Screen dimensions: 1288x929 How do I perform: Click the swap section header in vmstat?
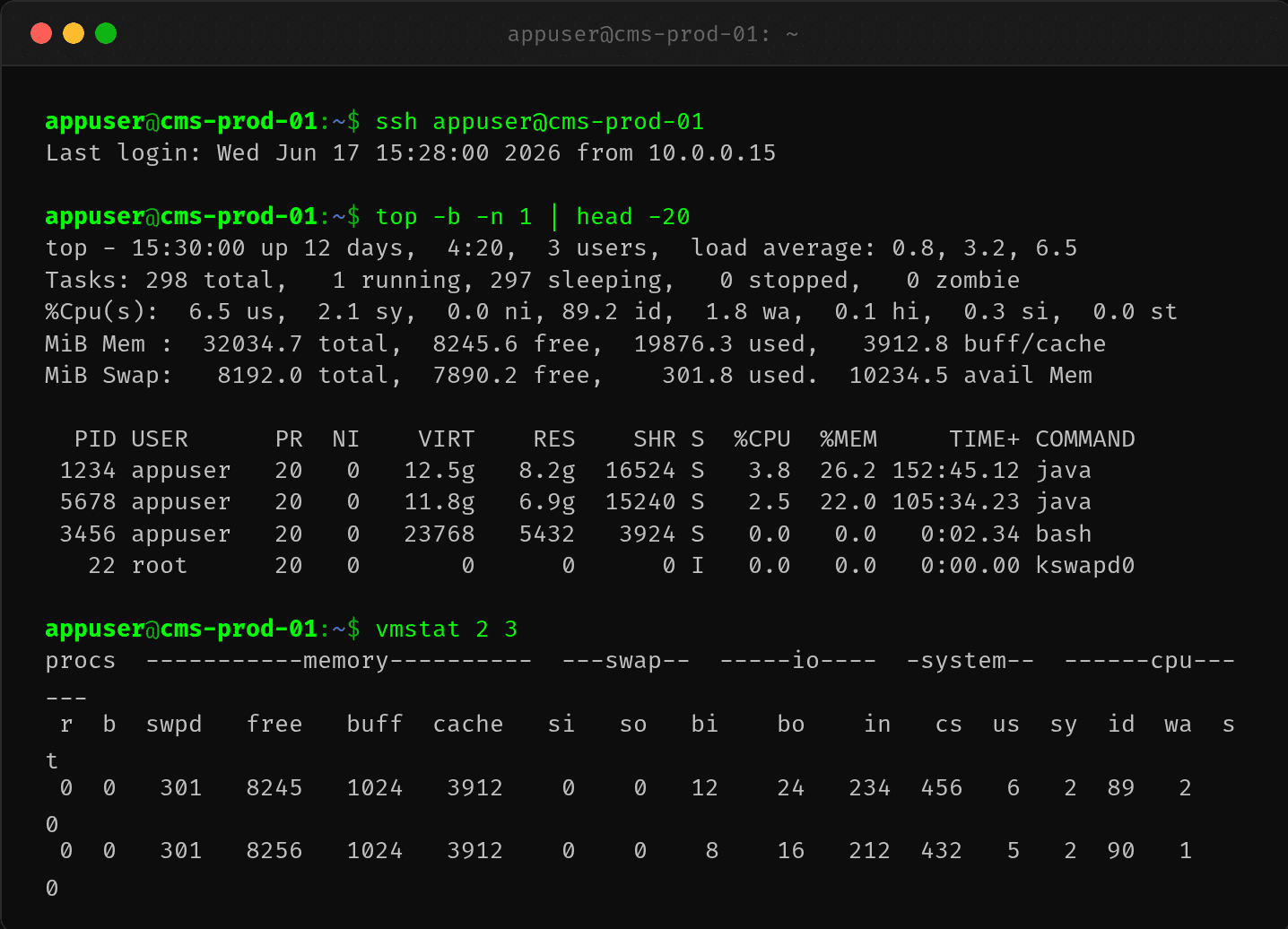[626, 661]
